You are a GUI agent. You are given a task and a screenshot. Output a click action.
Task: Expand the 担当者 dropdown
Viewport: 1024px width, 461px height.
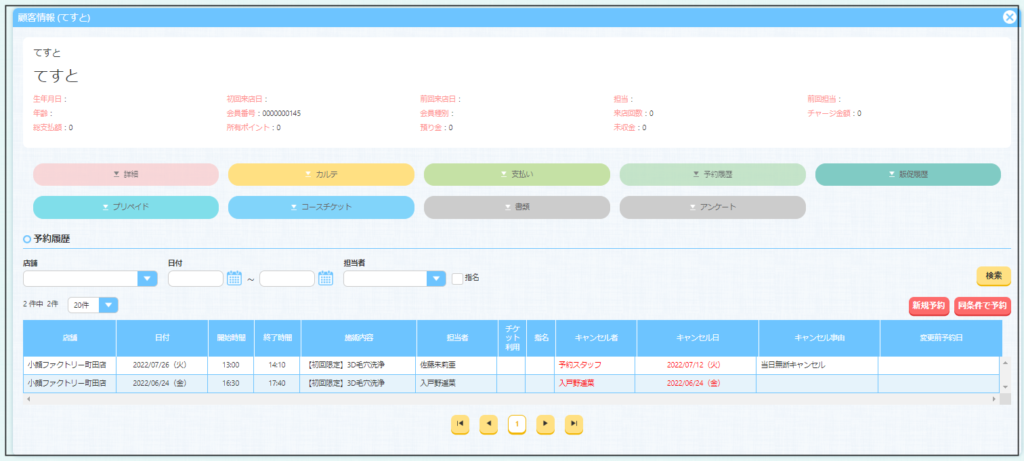tap(436, 278)
